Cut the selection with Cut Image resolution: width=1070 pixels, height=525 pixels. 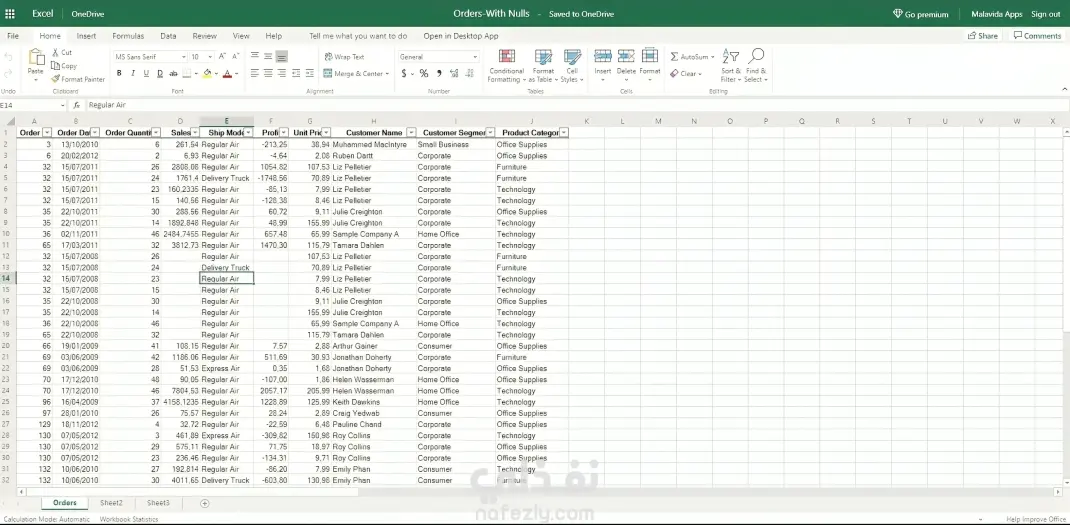coord(62,53)
